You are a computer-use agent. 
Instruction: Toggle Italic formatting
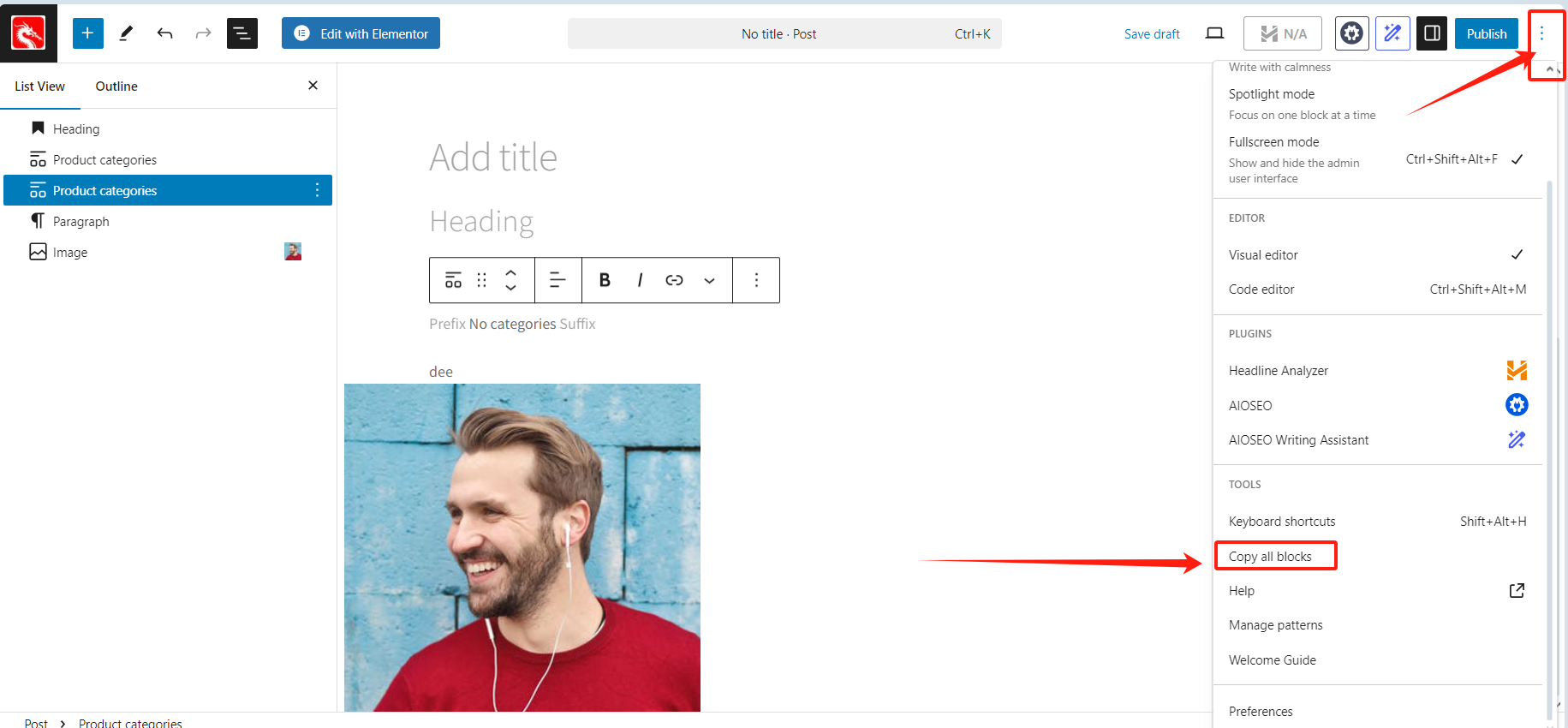pos(640,280)
